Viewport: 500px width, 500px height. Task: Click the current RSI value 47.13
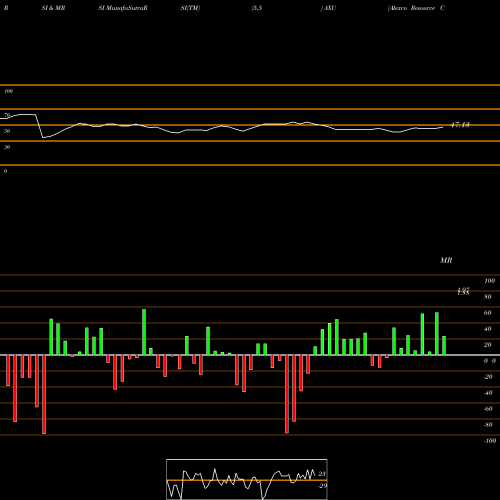click(460, 125)
